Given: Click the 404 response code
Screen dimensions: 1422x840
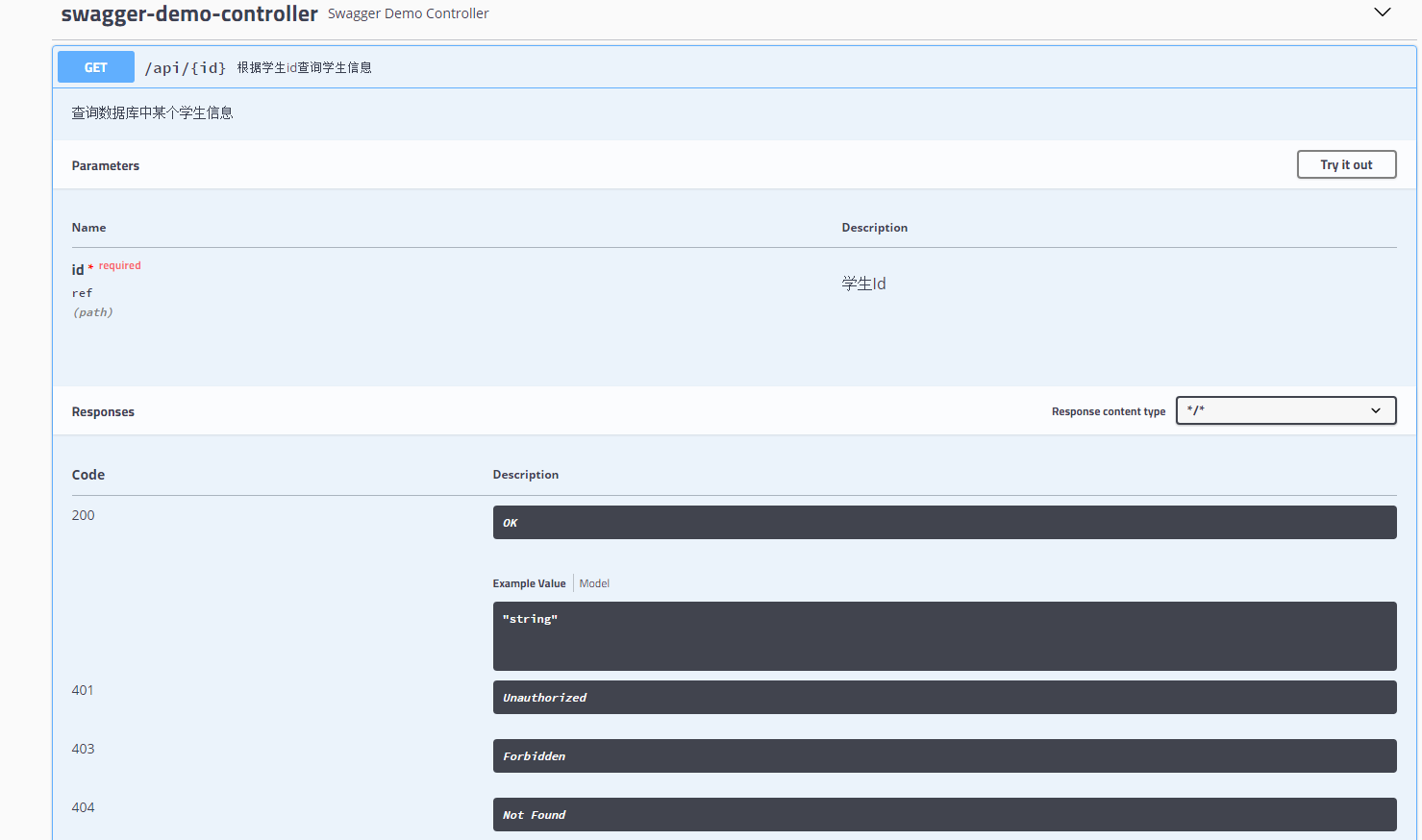Looking at the screenshot, I should click(84, 807).
